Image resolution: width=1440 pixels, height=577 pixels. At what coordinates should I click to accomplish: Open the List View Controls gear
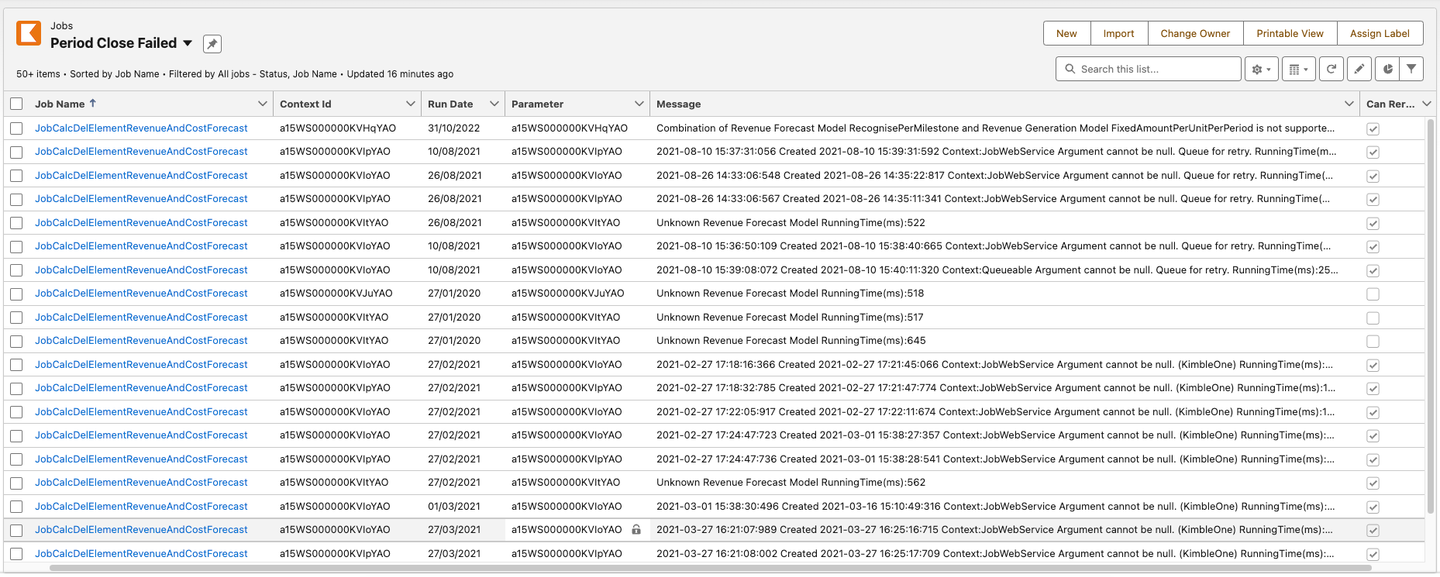pos(1261,69)
